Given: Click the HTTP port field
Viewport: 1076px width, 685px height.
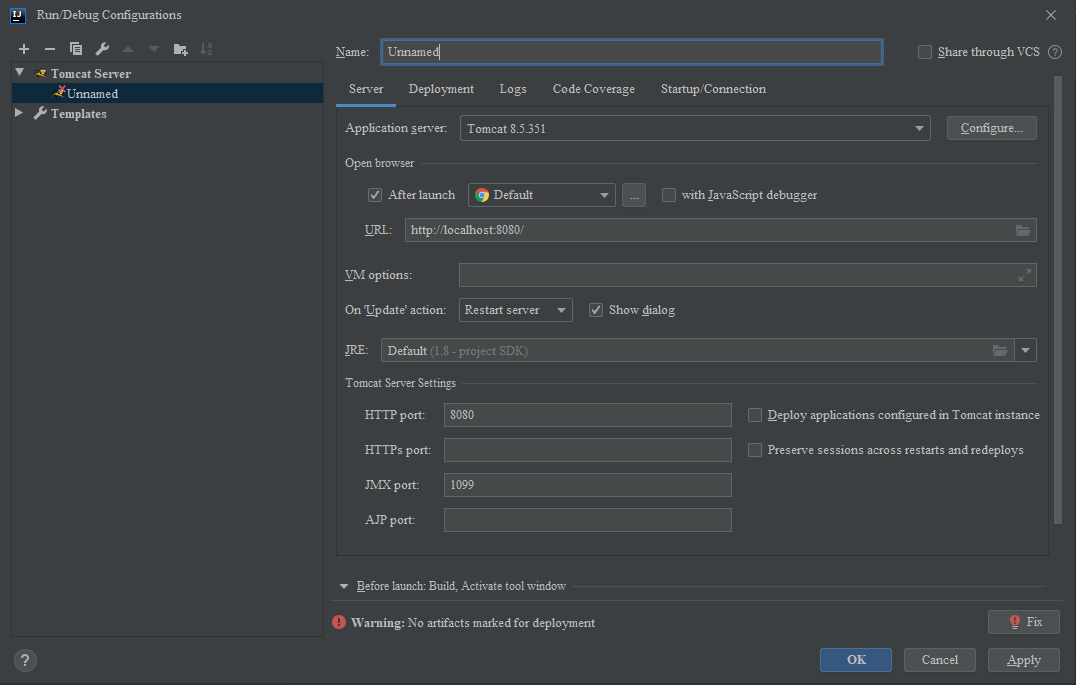Looking at the screenshot, I should coord(587,415).
